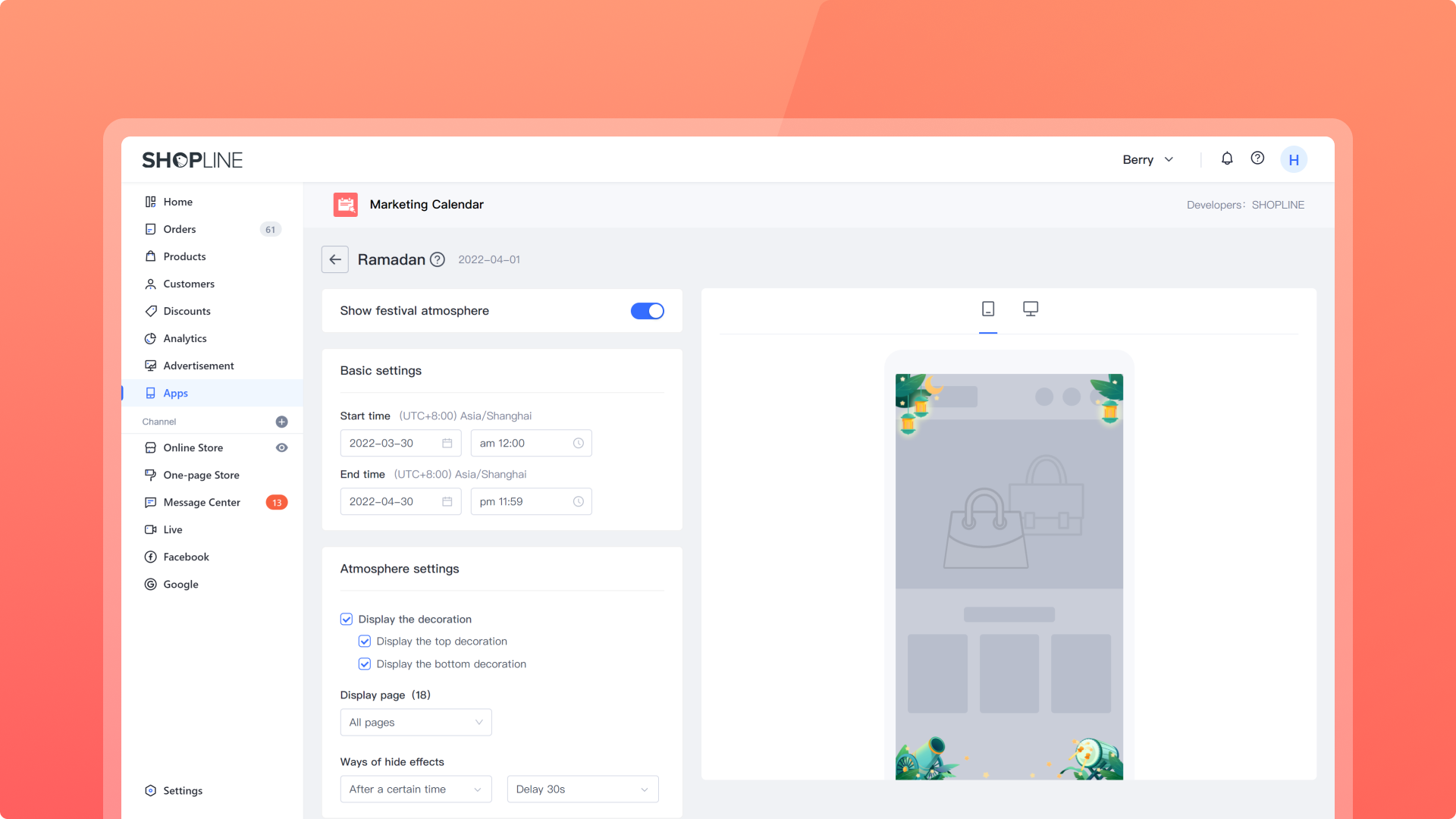Image resolution: width=1456 pixels, height=819 pixels.
Task: Uncheck Display the top decoration
Action: point(365,642)
